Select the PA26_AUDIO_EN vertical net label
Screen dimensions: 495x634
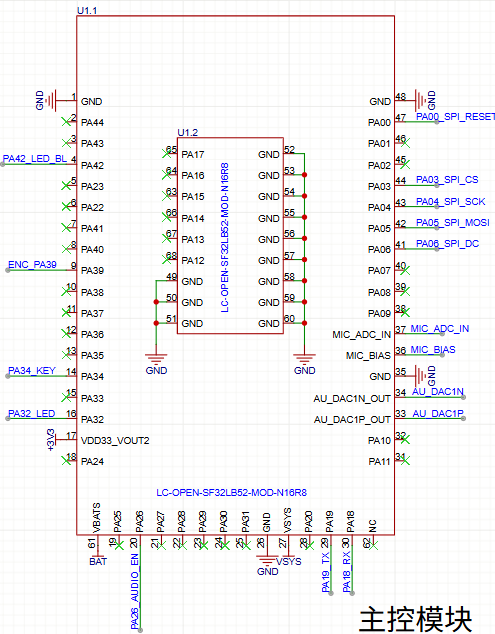point(135,591)
